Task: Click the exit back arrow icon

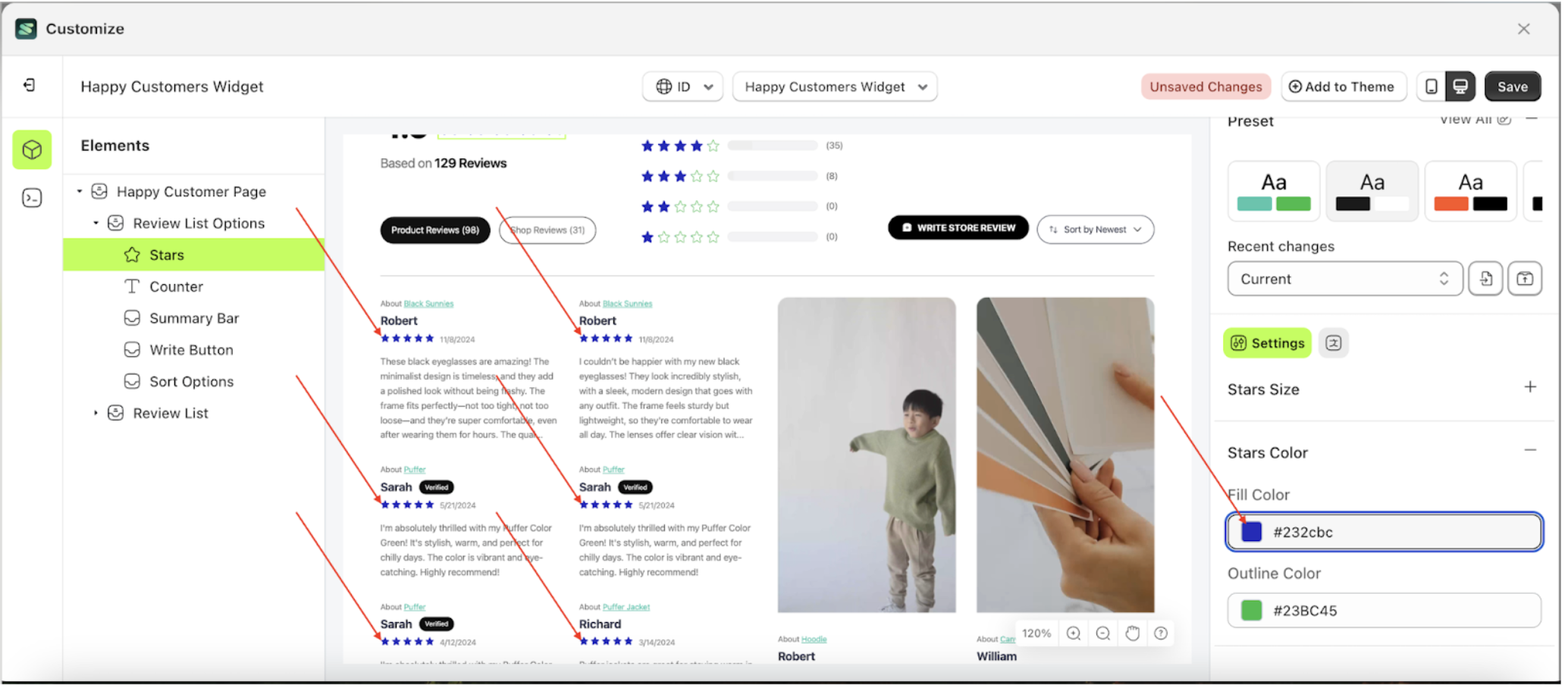Action: 30,85
